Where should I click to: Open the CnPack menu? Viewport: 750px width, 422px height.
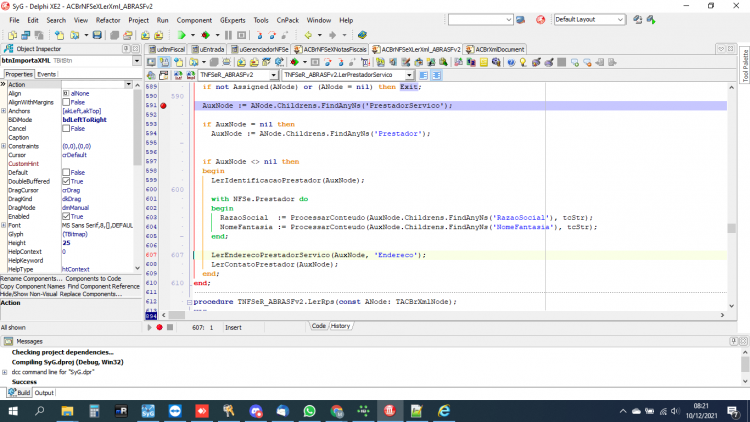[x=287, y=20]
